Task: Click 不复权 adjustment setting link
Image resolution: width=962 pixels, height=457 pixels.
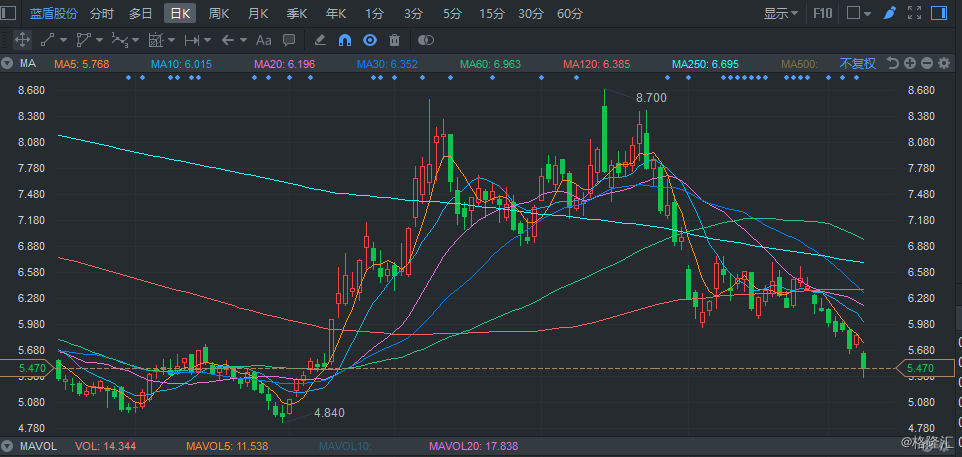Action: point(857,64)
